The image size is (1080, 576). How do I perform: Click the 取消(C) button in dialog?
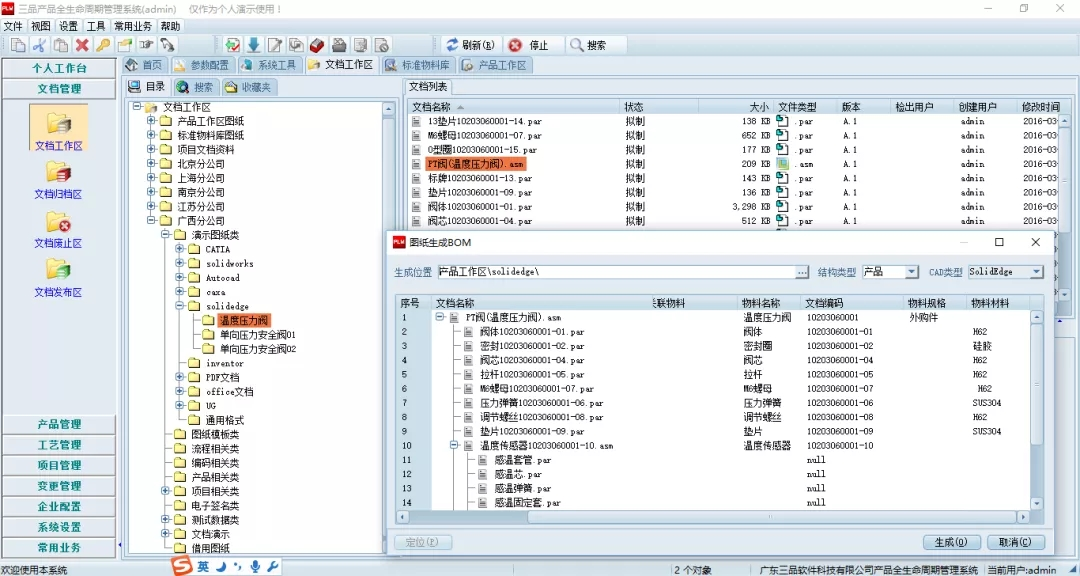[1014, 542]
